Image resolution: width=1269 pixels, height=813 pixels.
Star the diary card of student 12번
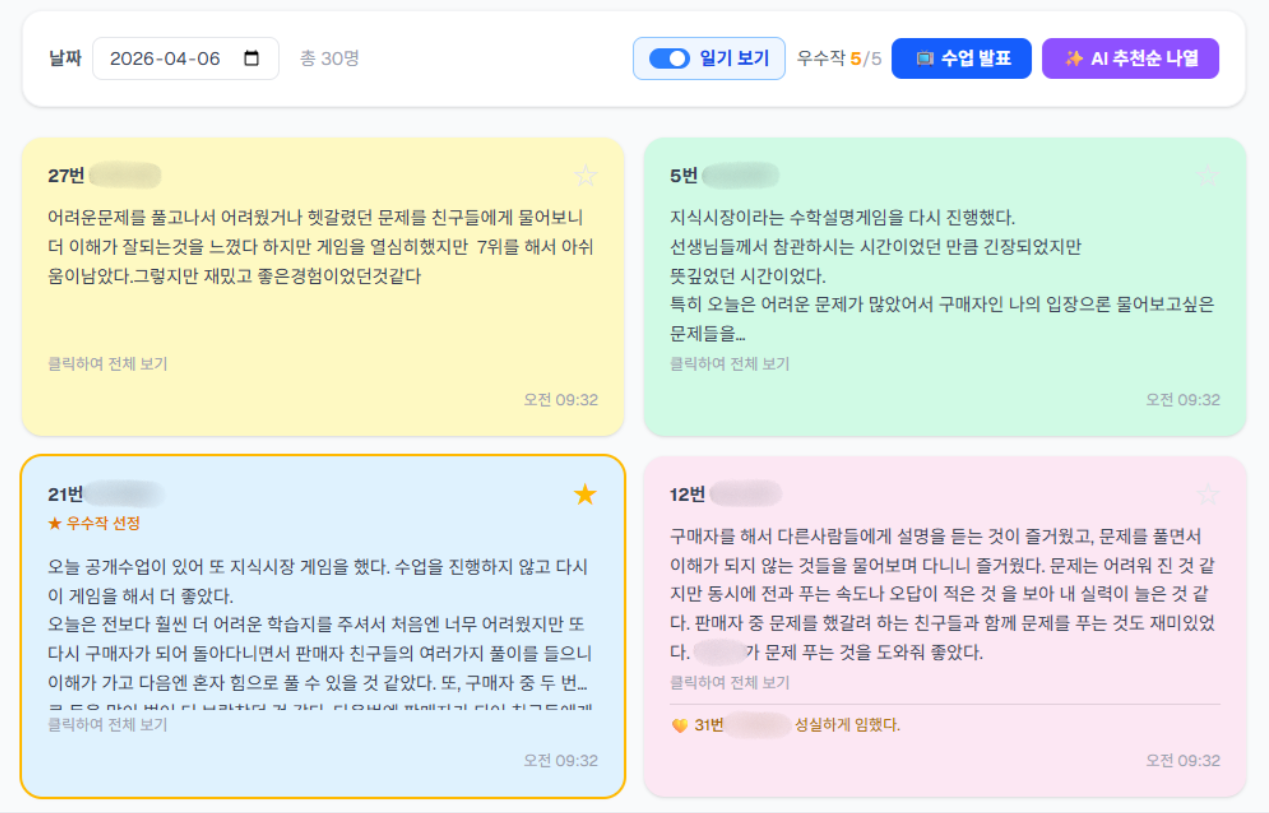[x=1208, y=494]
